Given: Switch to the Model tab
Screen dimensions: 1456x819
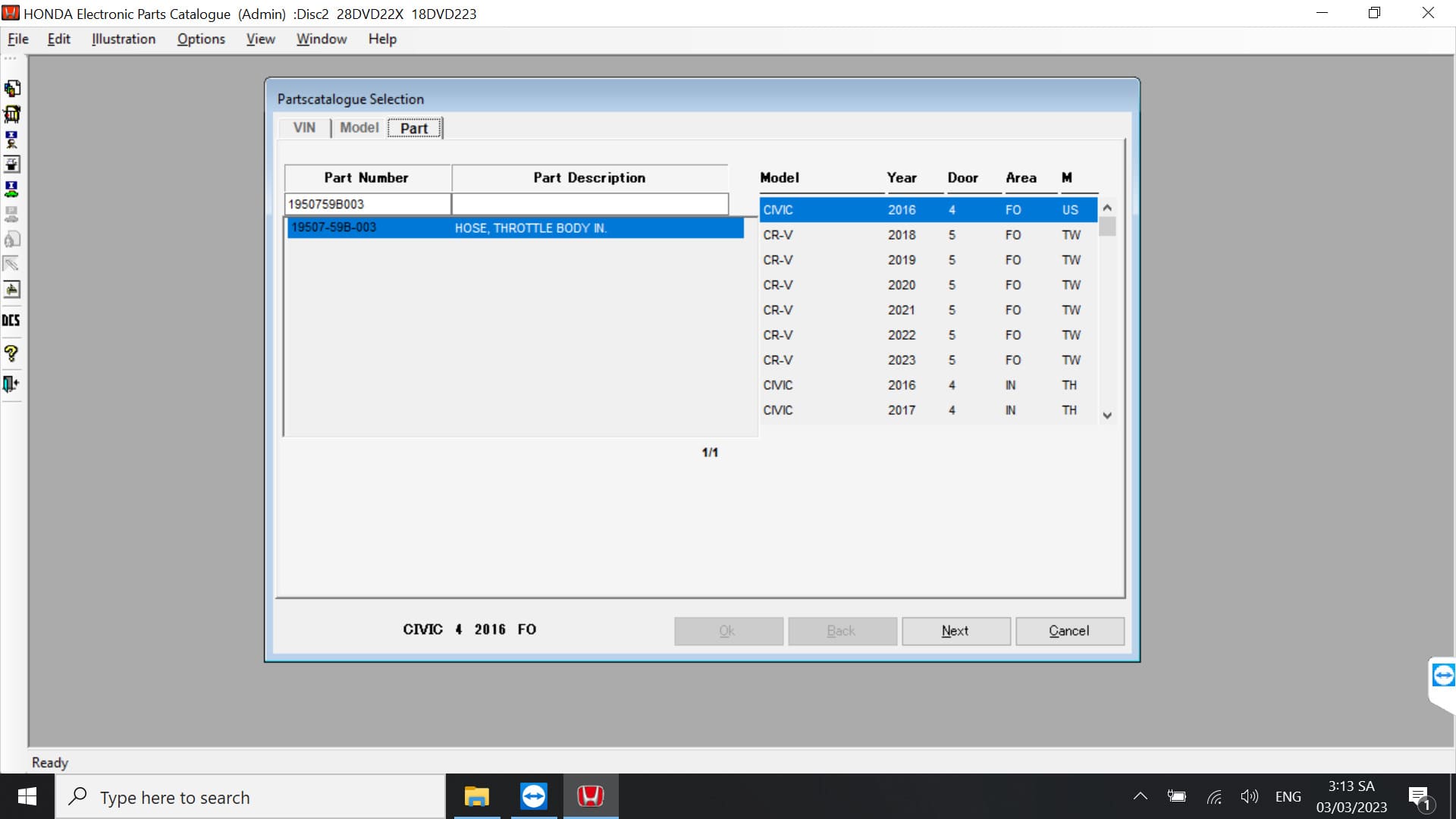Looking at the screenshot, I should (359, 127).
